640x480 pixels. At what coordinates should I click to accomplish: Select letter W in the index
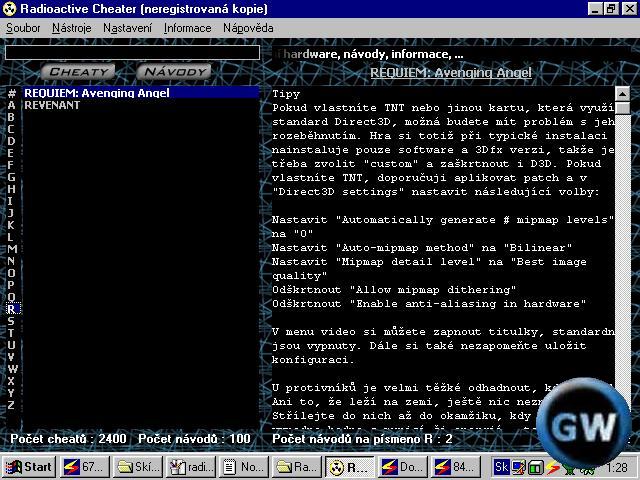12,369
